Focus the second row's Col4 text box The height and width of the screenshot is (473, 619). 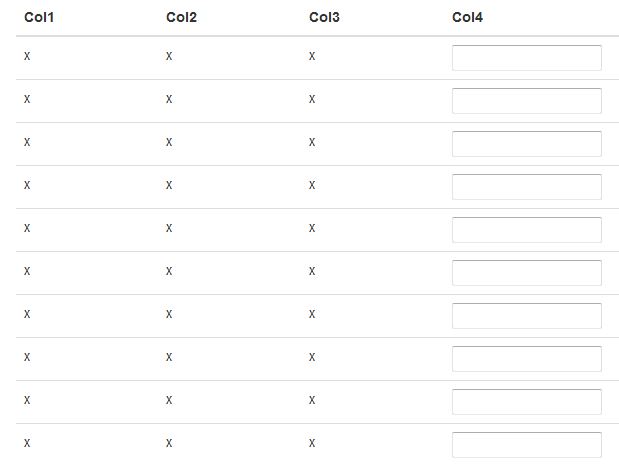(x=526, y=101)
